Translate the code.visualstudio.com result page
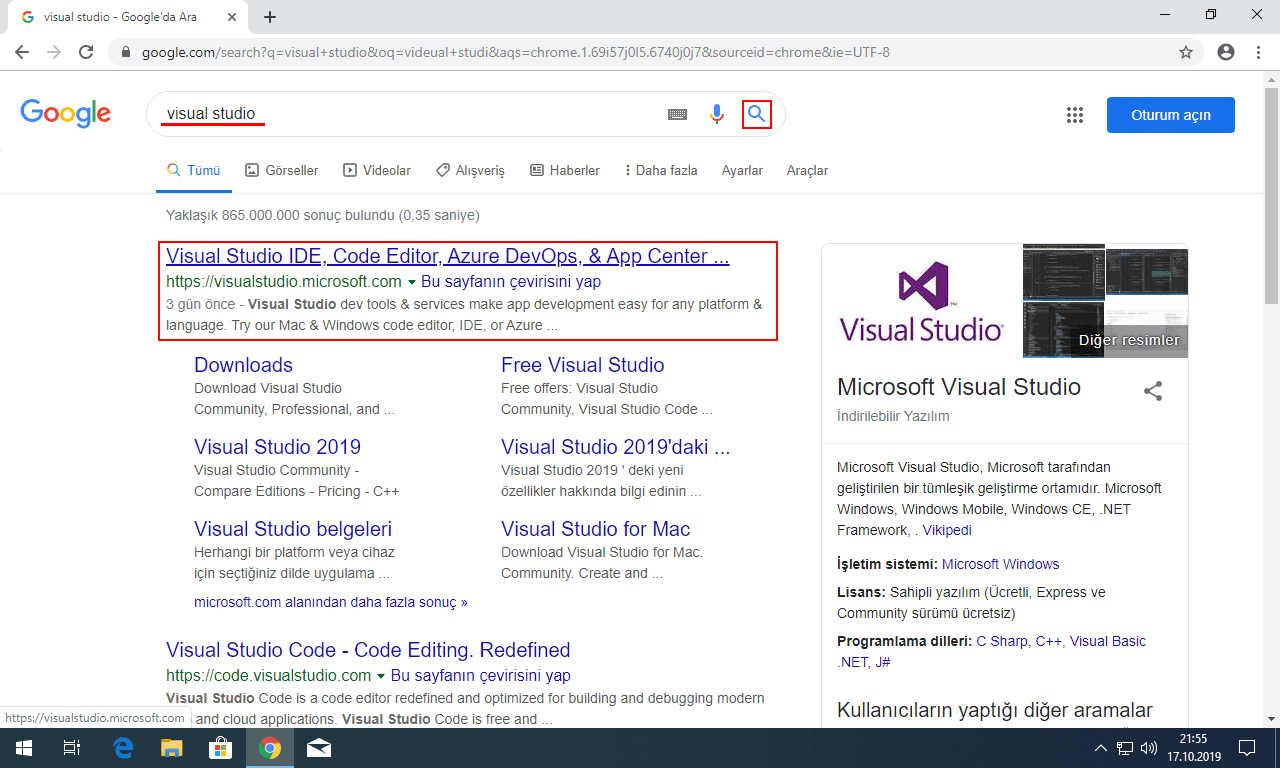Screen dimensions: 1280x768 click(481, 676)
